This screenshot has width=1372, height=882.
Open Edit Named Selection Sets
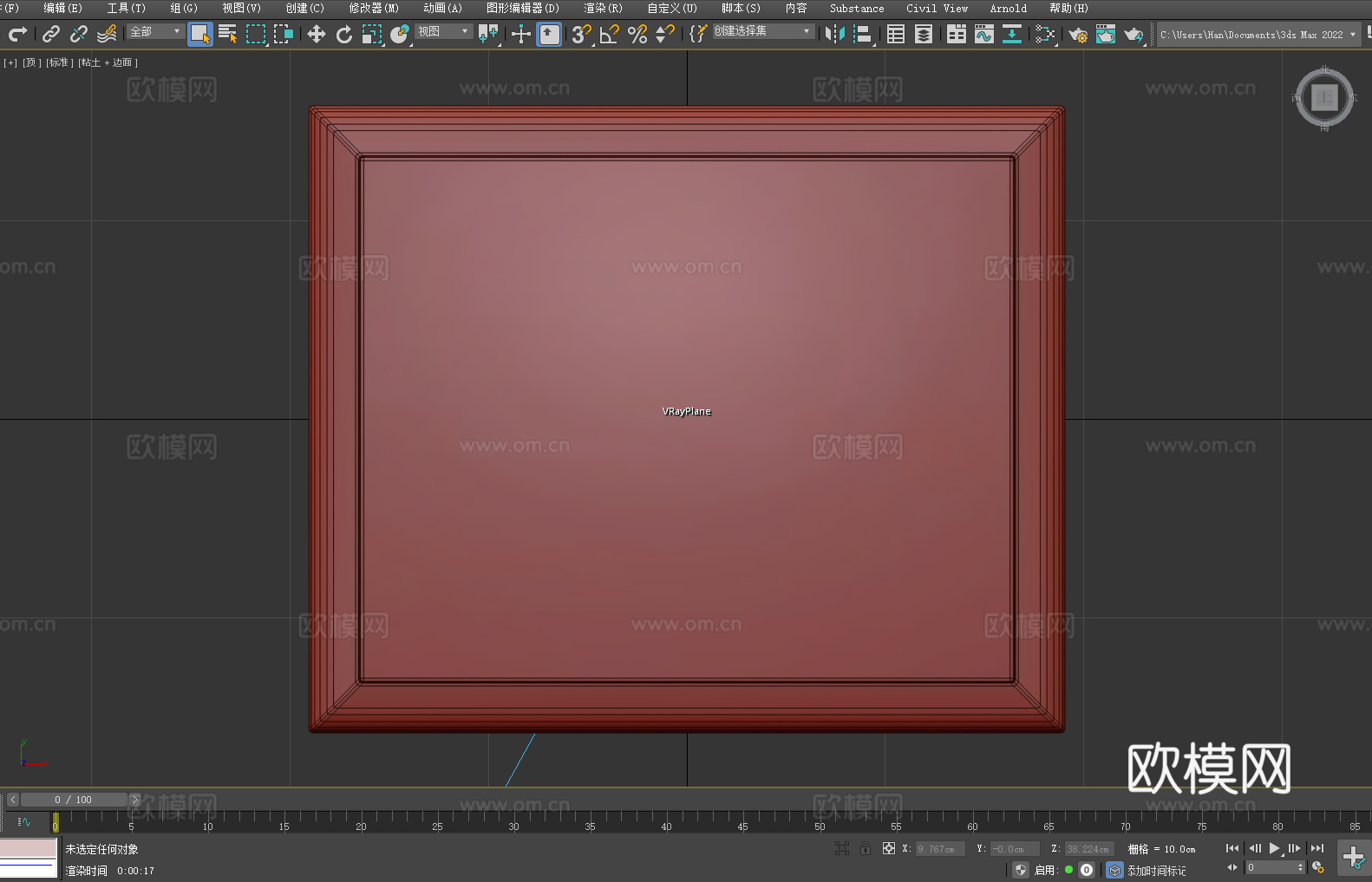(x=698, y=34)
